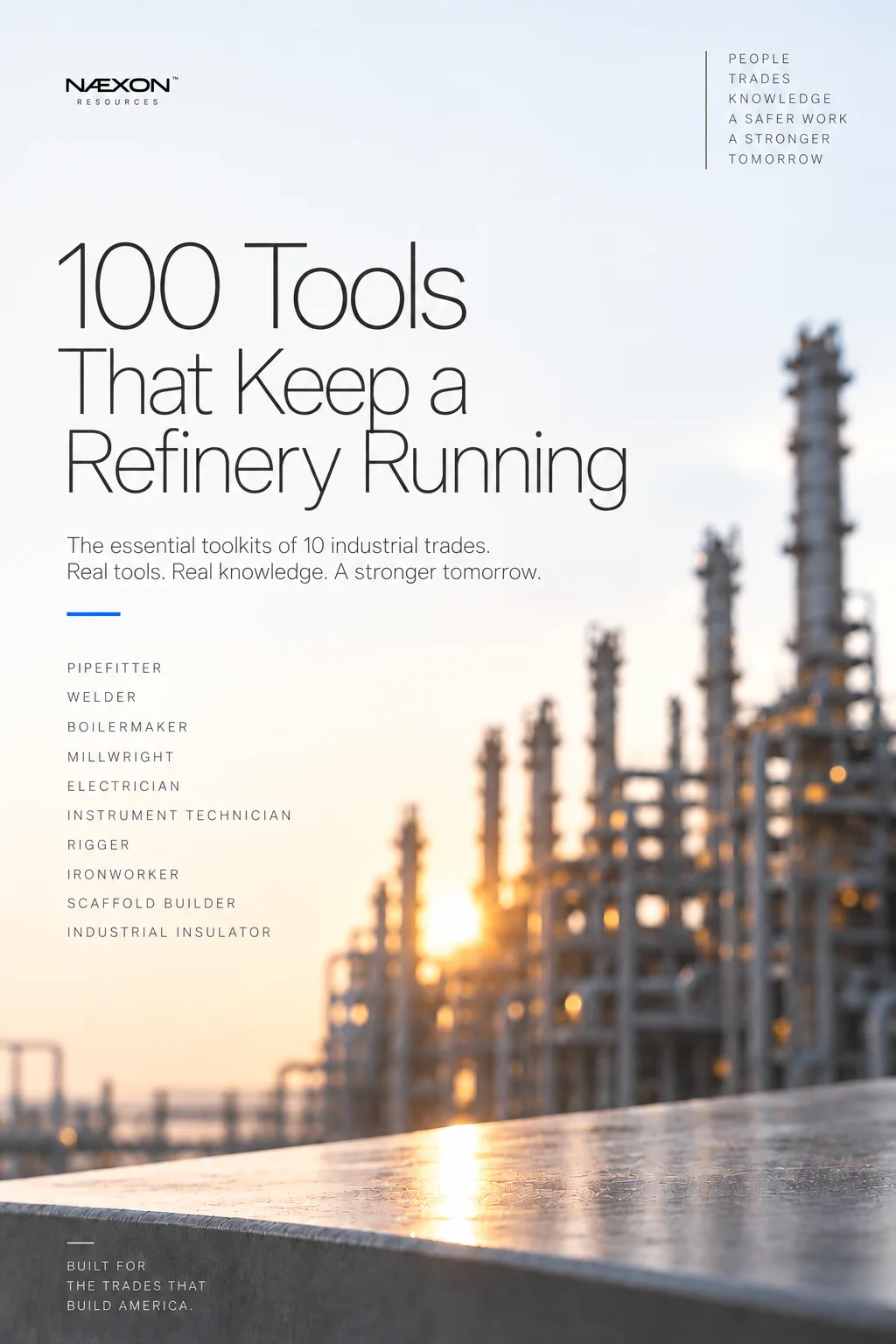This screenshot has height=1344, width=896.
Task: Click 'A STRONGER' tagline line
Action: 780,139
